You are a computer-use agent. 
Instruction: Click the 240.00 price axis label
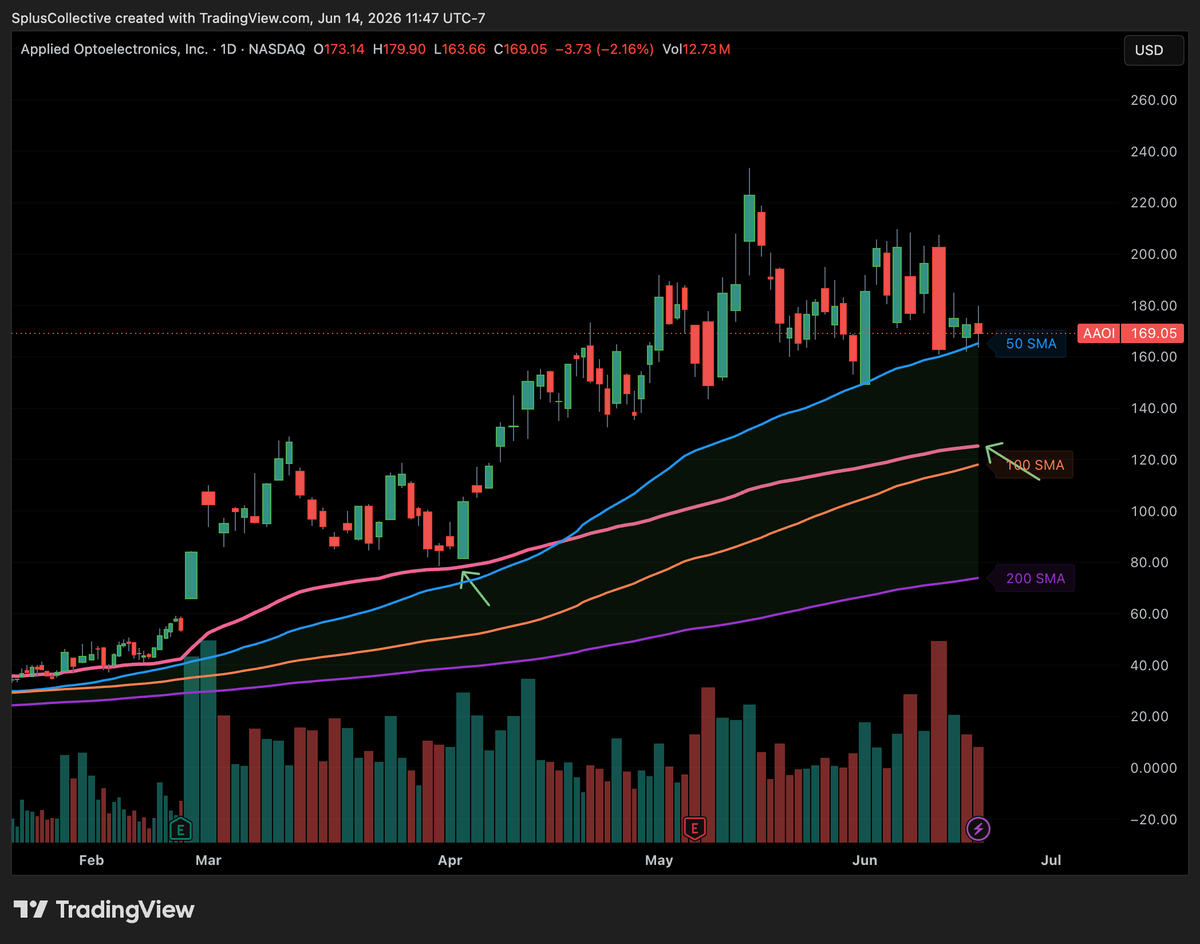pyautogui.click(x=1153, y=152)
